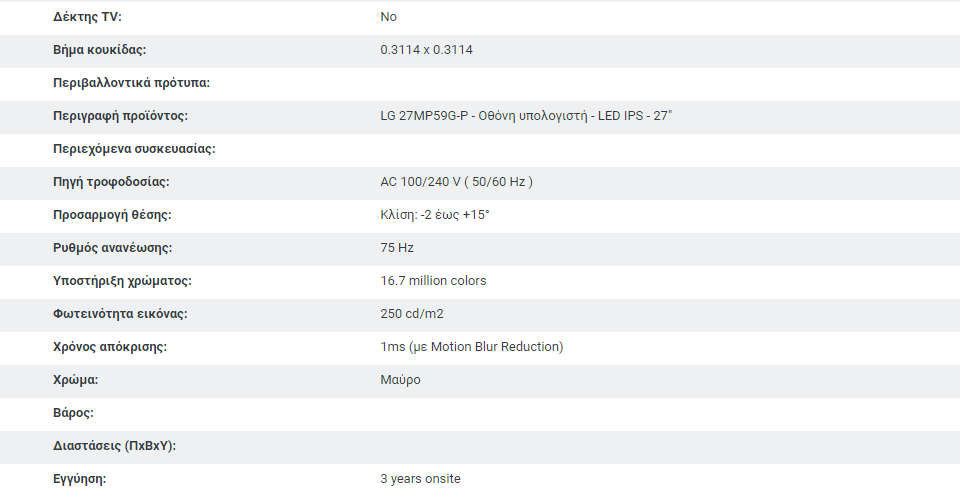963x500 pixels.
Task: Click the Κλίση -2 έως +15° value
Action: [435, 215]
